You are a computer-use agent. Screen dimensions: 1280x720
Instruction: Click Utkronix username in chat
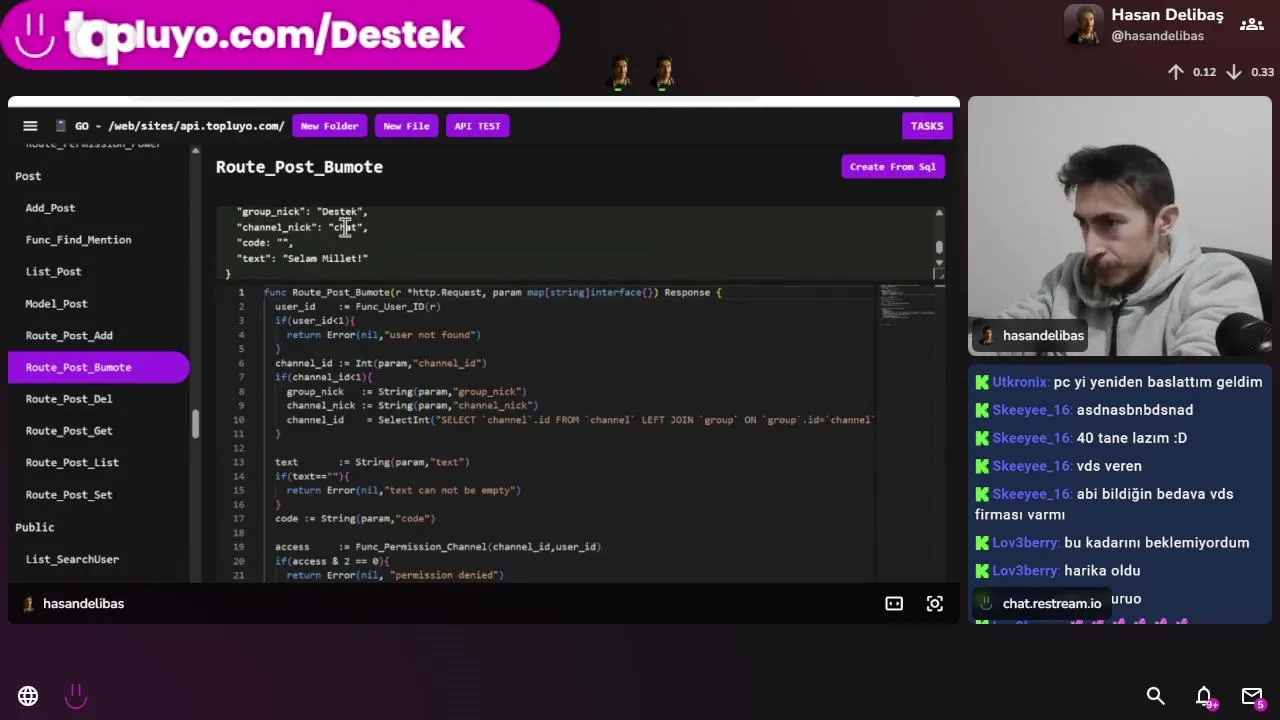coord(1021,382)
